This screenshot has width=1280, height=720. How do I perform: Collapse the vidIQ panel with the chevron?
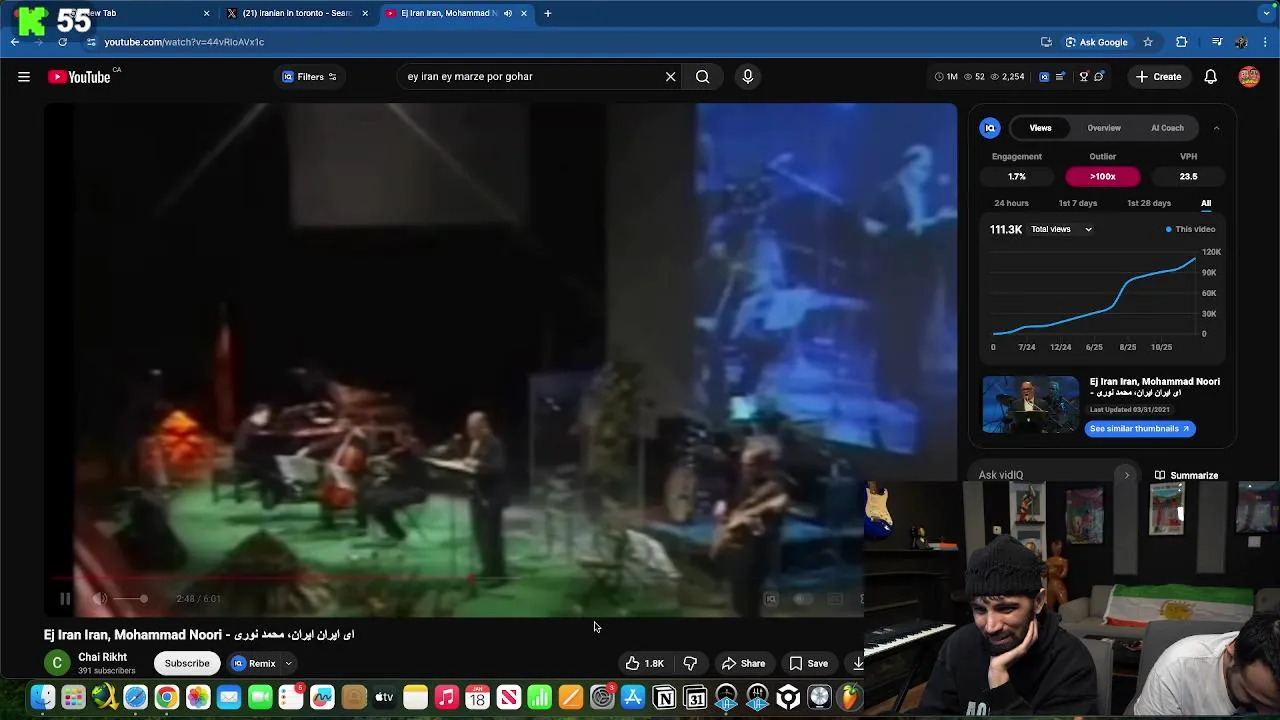[x=1216, y=128]
